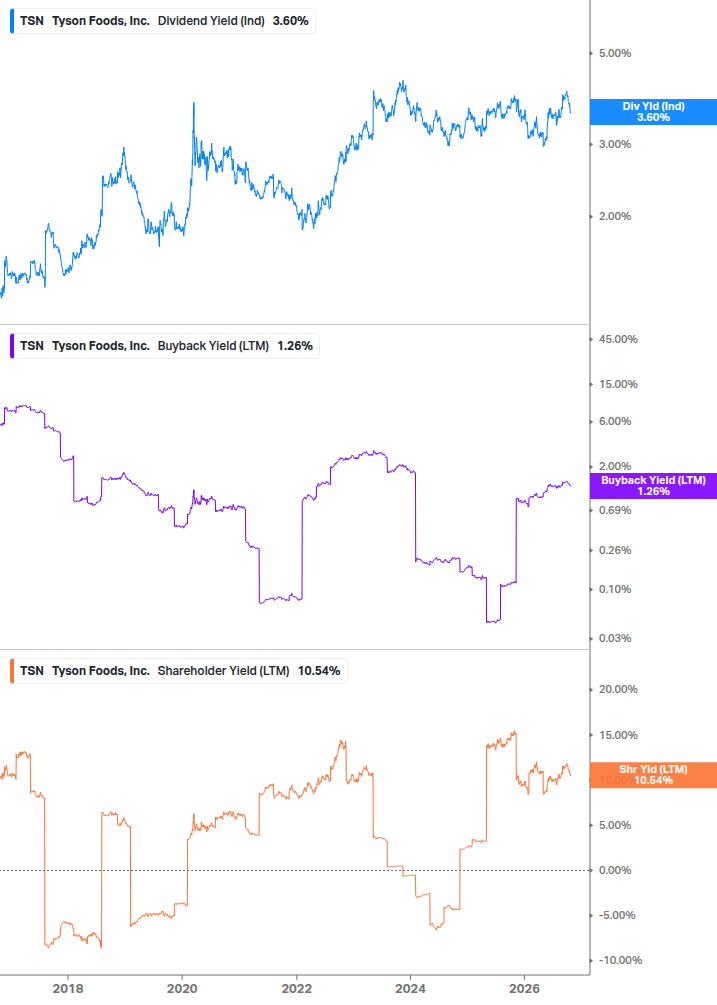Click the 3.60% value in the Dividend Yield legend
The image size is (717, 1005).
(x=290, y=21)
